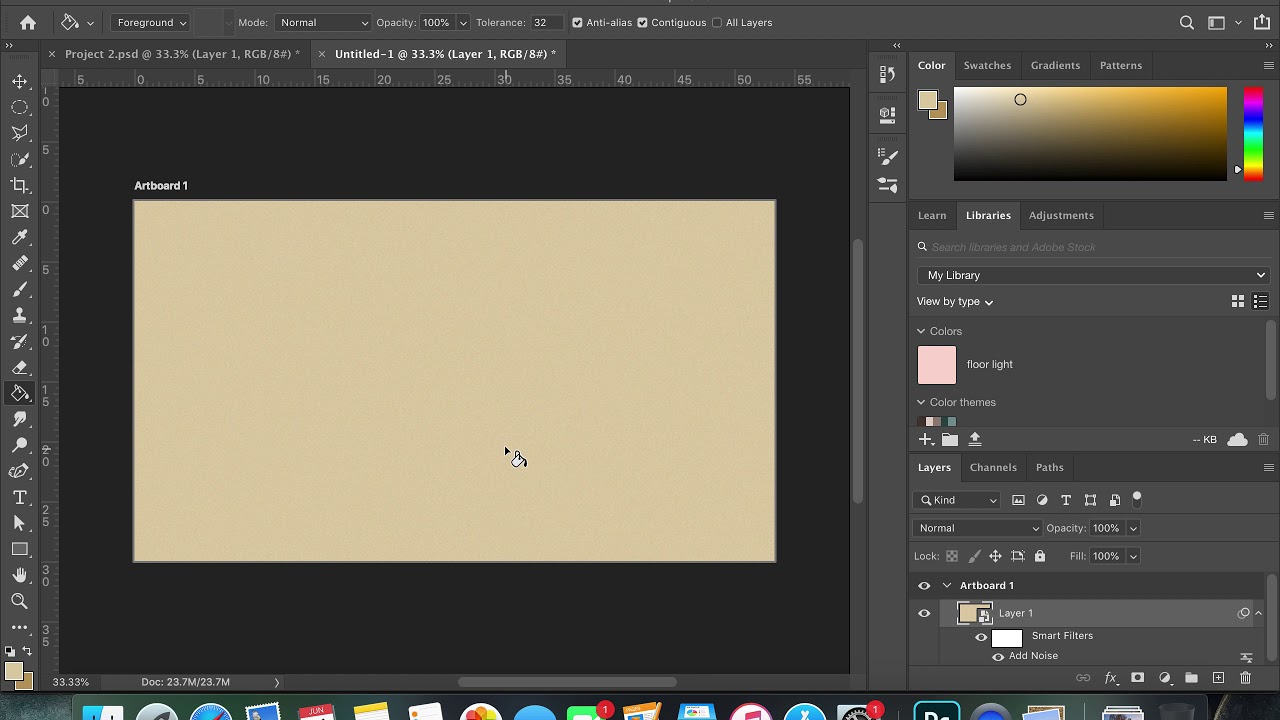Click the foreground color swatch in Color panel
Image resolution: width=1280 pixels, height=720 pixels.
pyautogui.click(x=928, y=100)
